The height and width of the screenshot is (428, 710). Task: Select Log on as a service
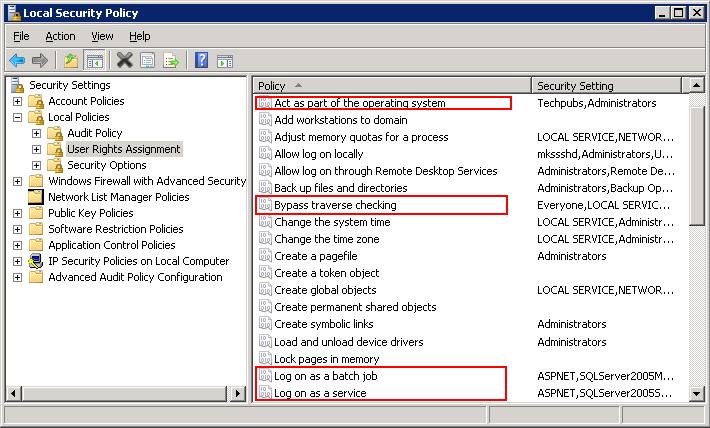pos(320,393)
